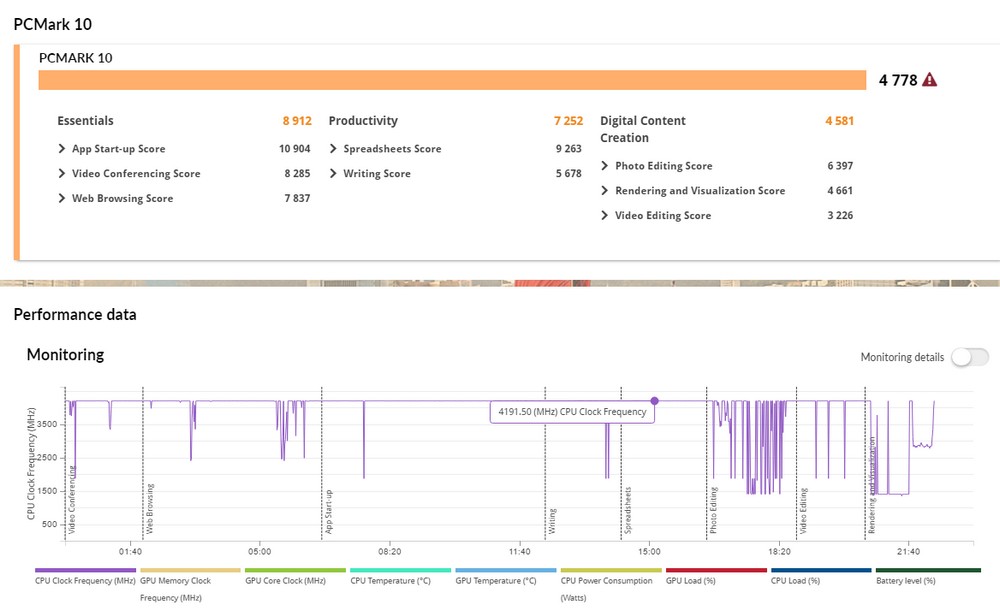Image resolution: width=1000 pixels, height=611 pixels.
Task: Click the Video Editing marker on chart
Action: [803, 511]
